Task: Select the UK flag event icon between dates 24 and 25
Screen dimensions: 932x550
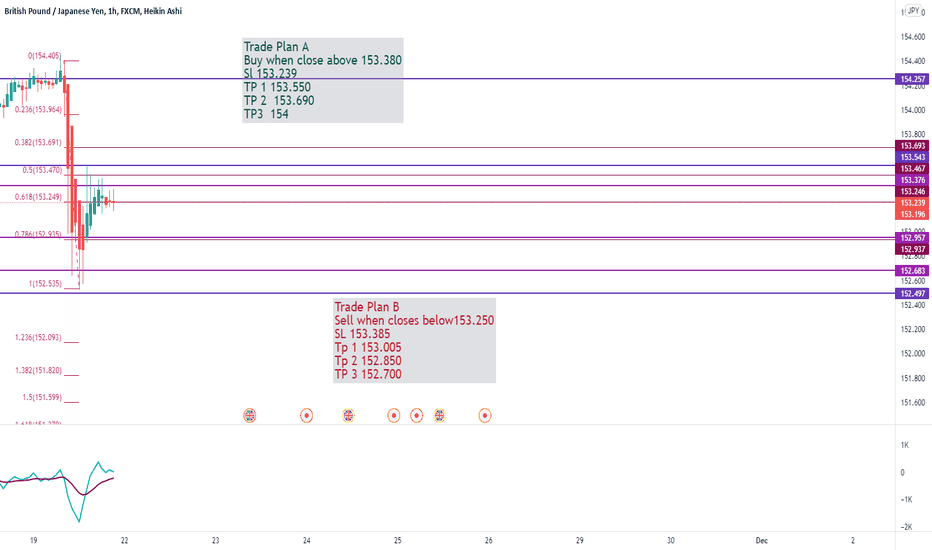Action: tap(348, 416)
